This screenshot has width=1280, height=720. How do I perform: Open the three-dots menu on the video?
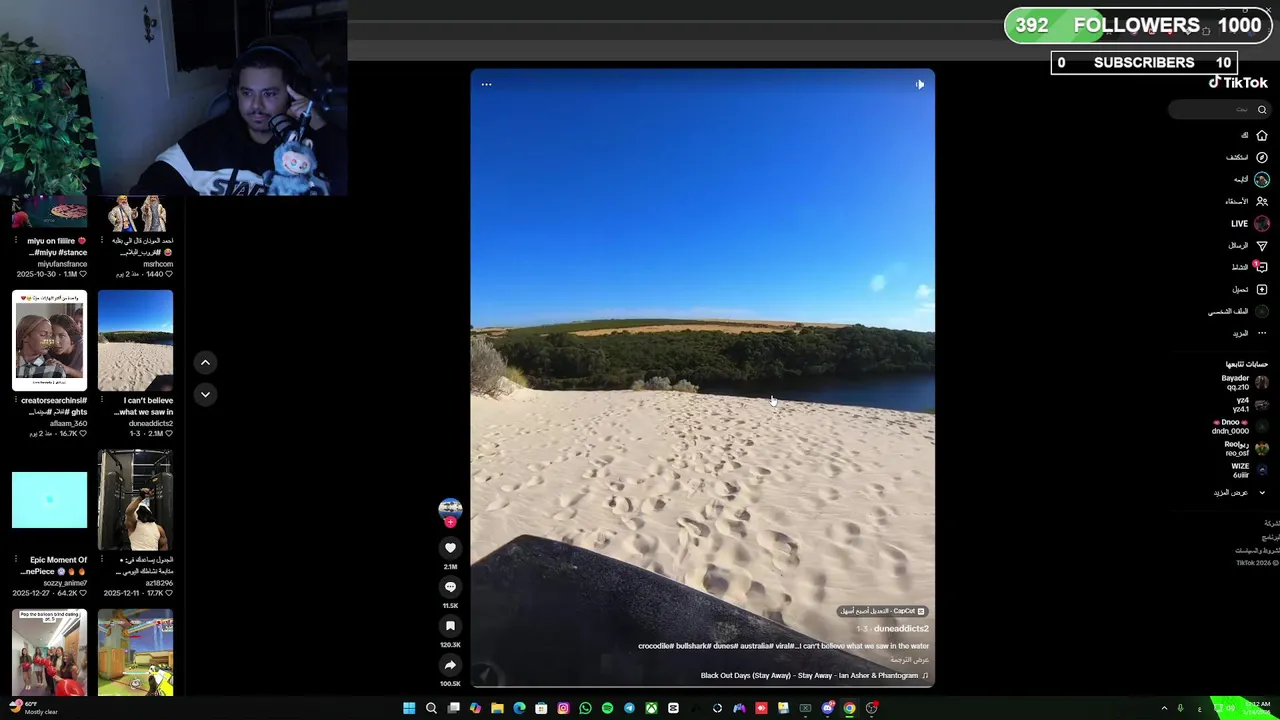(486, 84)
